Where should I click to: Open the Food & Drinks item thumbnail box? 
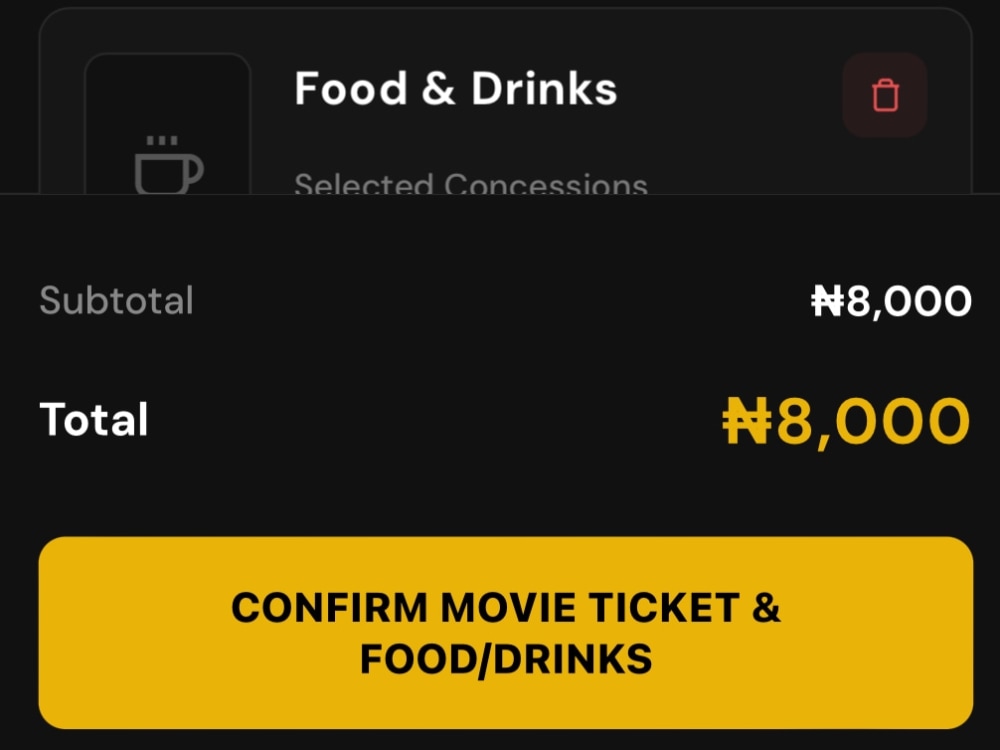click(168, 124)
